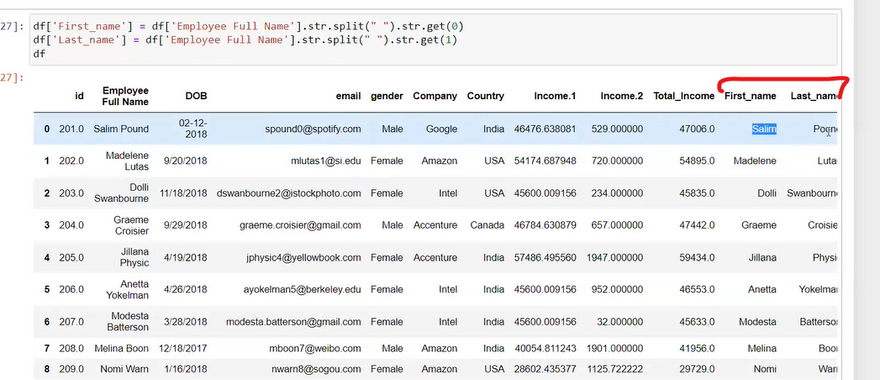
Task: Click total income 59434.0
Action: [697, 258]
